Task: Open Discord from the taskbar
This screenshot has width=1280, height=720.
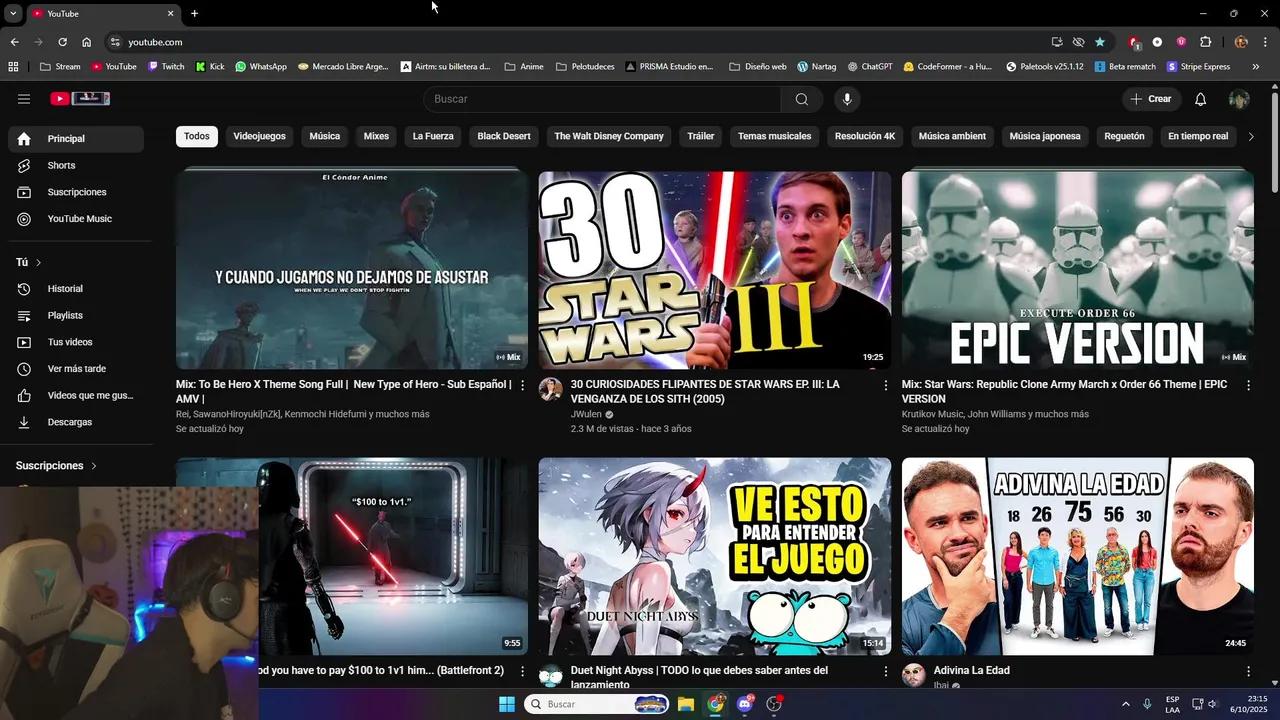Action: pyautogui.click(x=744, y=704)
